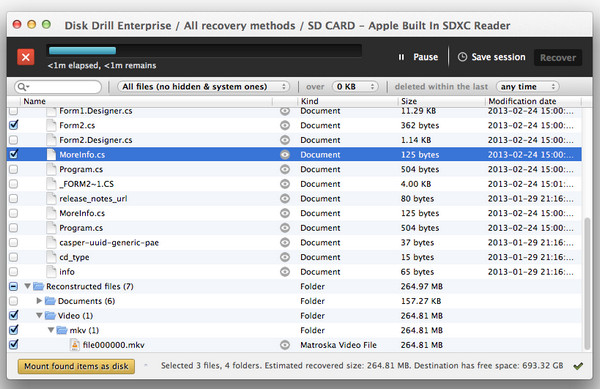Click the 157.27 KB size value
Screen dimensions: 600x389
coord(421,301)
